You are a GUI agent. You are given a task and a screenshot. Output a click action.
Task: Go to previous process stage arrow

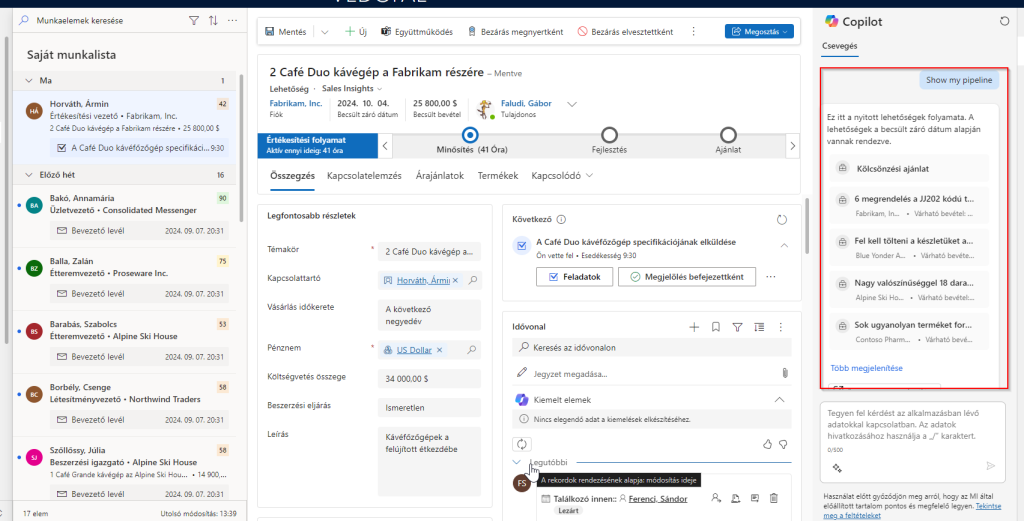pyautogui.click(x=385, y=146)
